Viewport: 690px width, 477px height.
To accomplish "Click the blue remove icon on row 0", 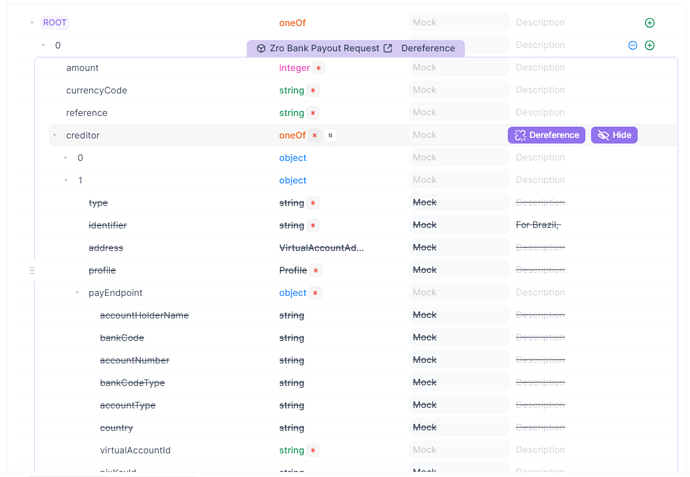I will (x=632, y=45).
